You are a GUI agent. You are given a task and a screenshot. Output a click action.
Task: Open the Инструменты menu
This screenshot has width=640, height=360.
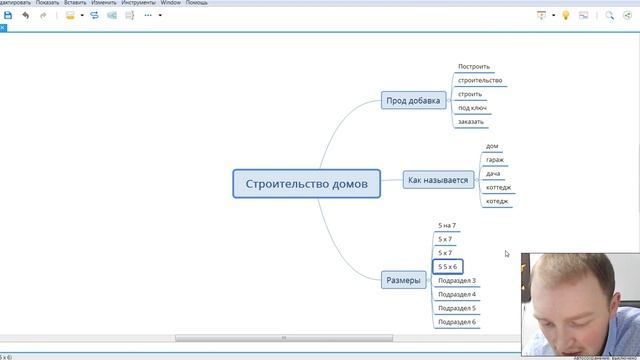138,2
